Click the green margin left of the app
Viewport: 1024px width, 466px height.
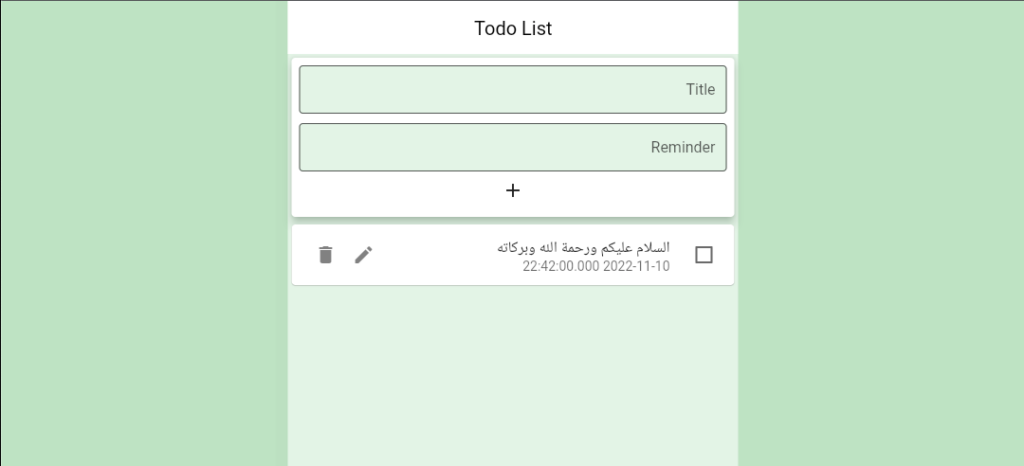[x=144, y=233]
